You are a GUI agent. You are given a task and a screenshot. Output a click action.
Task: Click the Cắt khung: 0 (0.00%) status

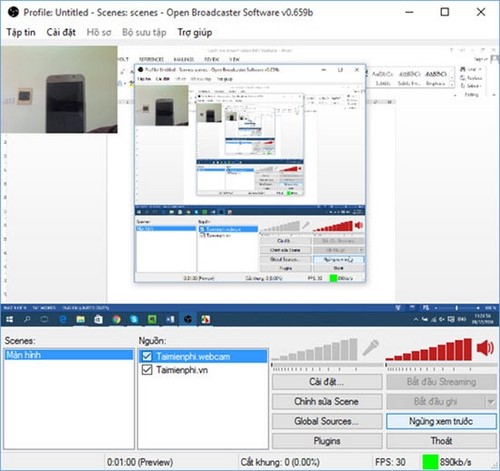(280, 462)
